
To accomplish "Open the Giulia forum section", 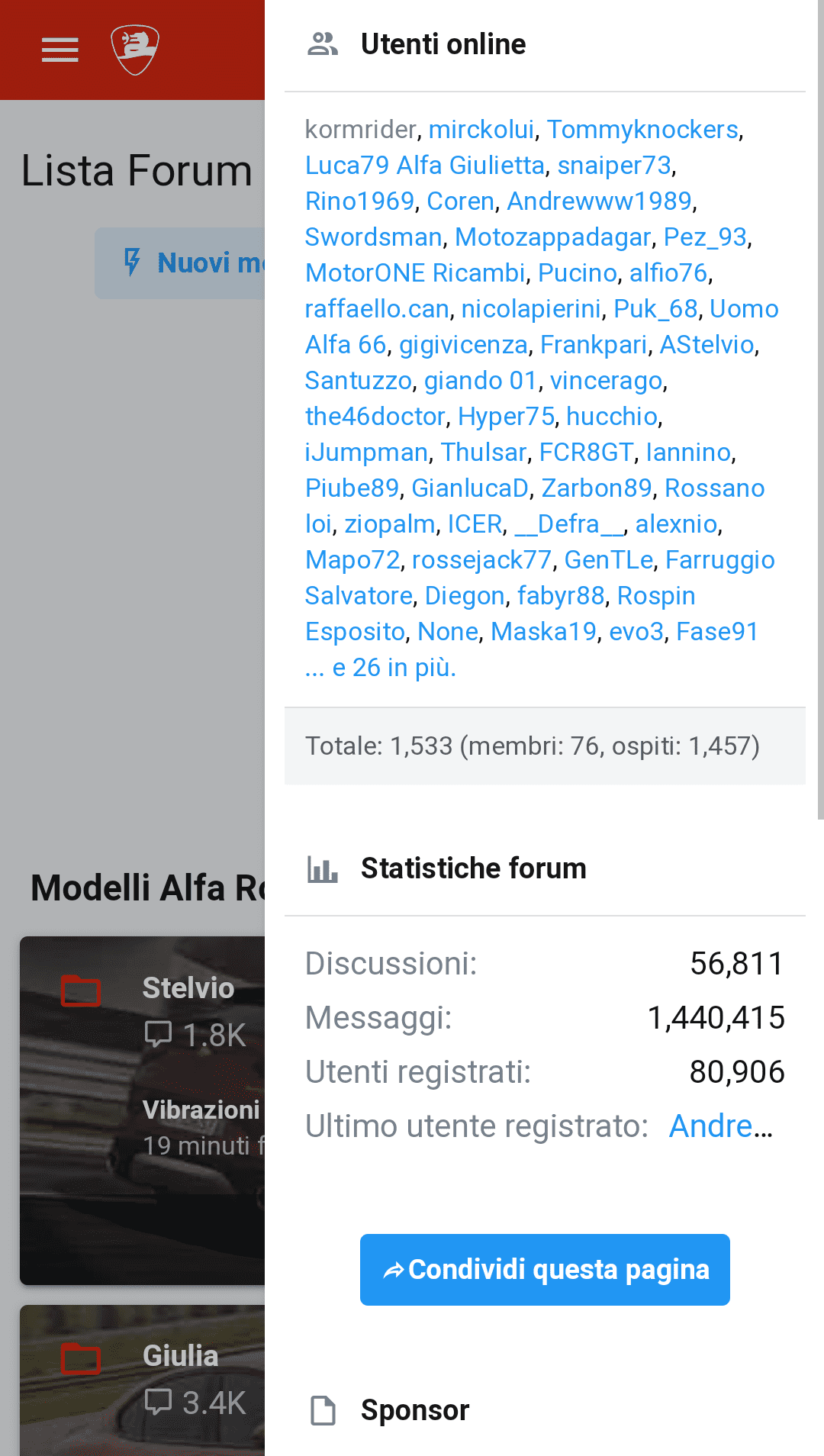I will point(180,1356).
